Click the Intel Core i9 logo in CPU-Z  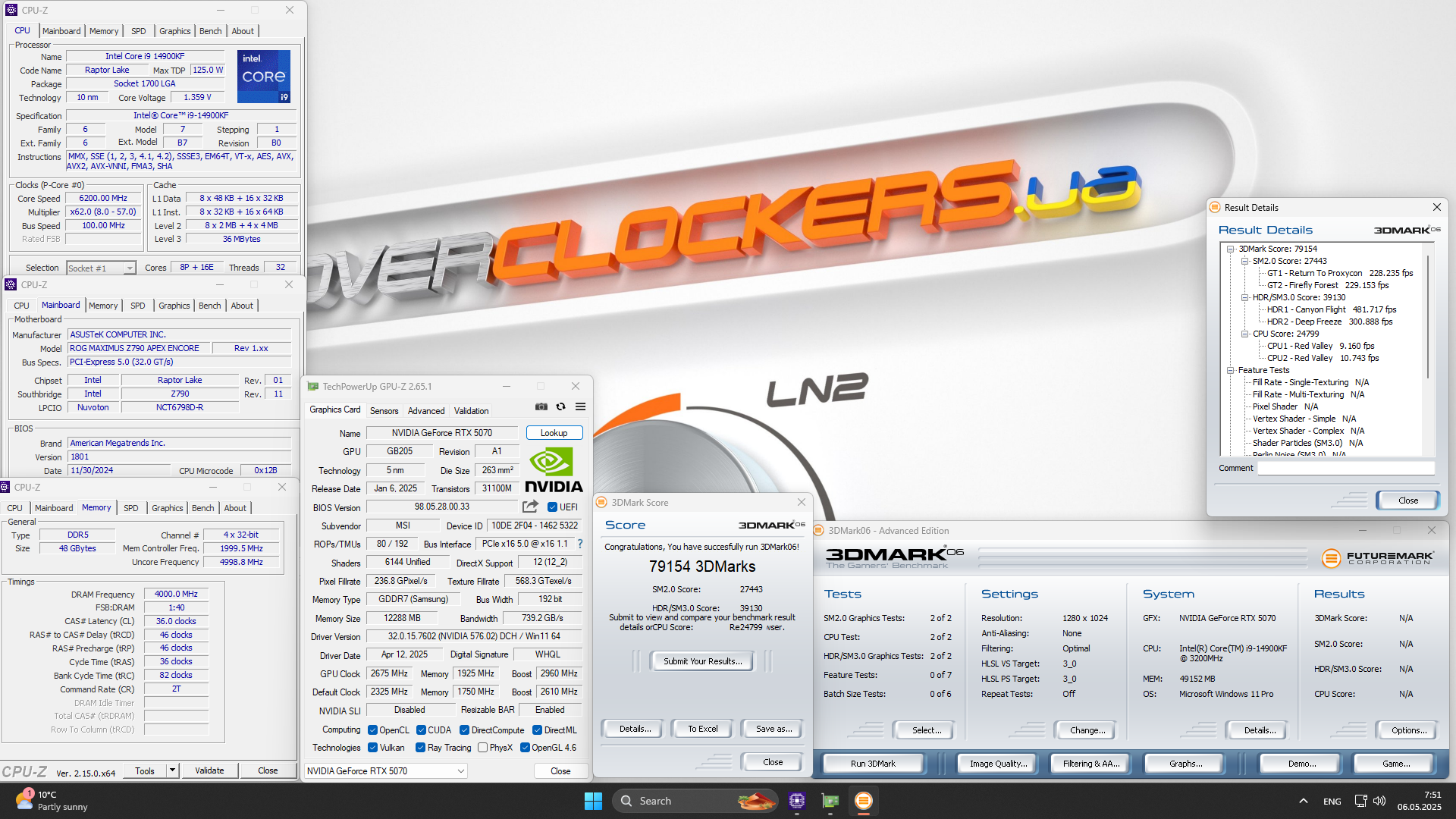pyautogui.click(x=264, y=77)
